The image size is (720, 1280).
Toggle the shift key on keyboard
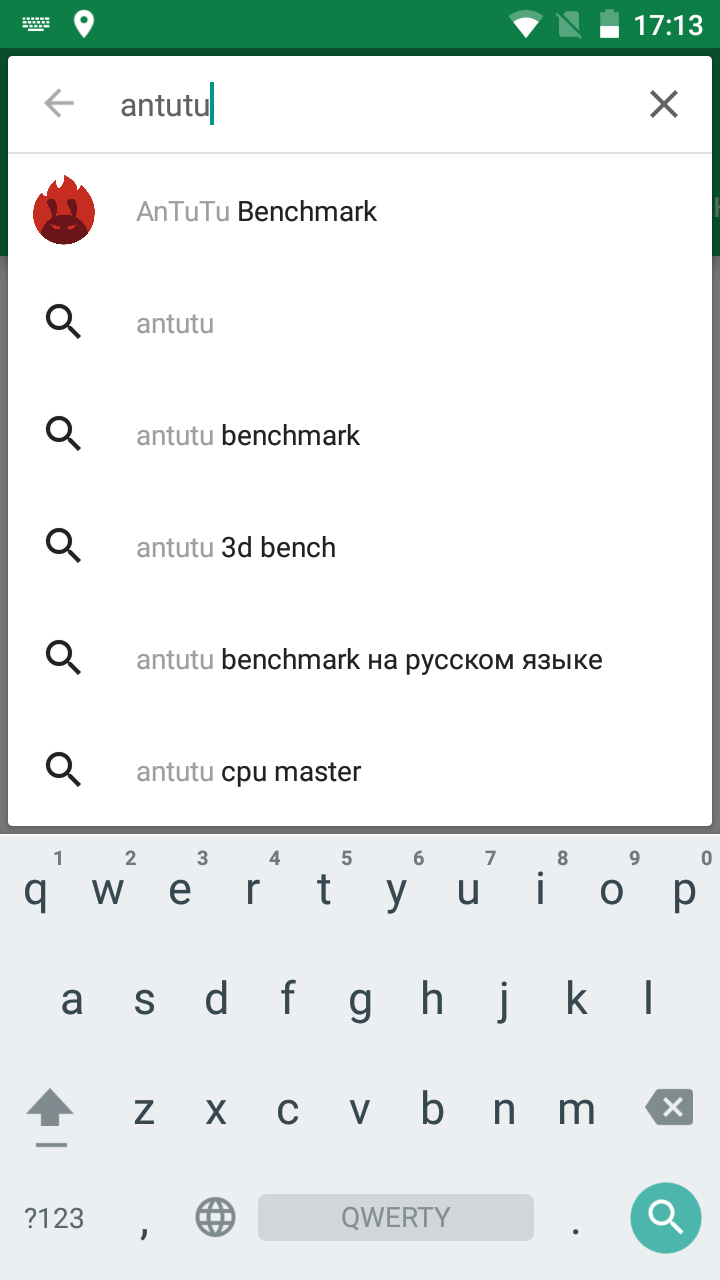(50, 1110)
